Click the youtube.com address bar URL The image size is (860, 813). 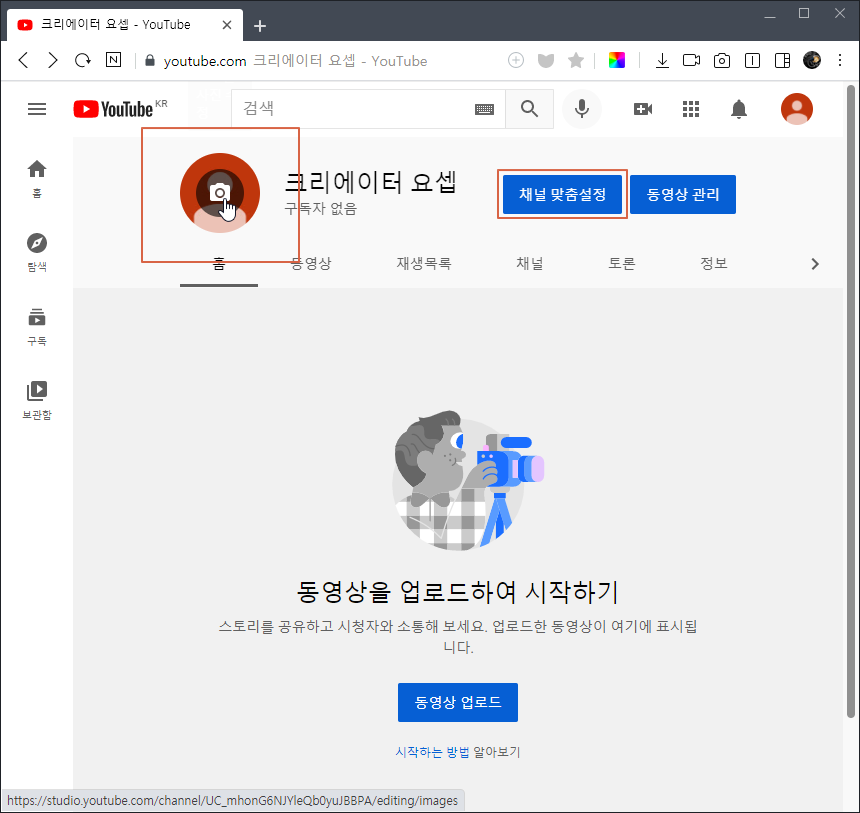point(205,61)
